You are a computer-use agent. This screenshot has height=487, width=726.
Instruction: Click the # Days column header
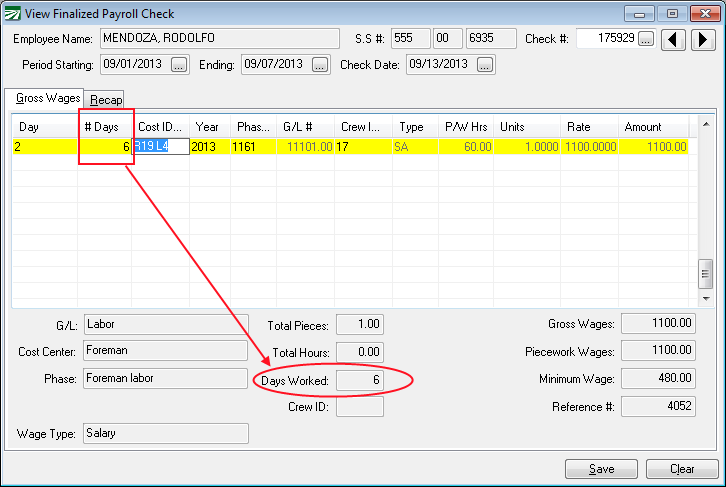105,127
